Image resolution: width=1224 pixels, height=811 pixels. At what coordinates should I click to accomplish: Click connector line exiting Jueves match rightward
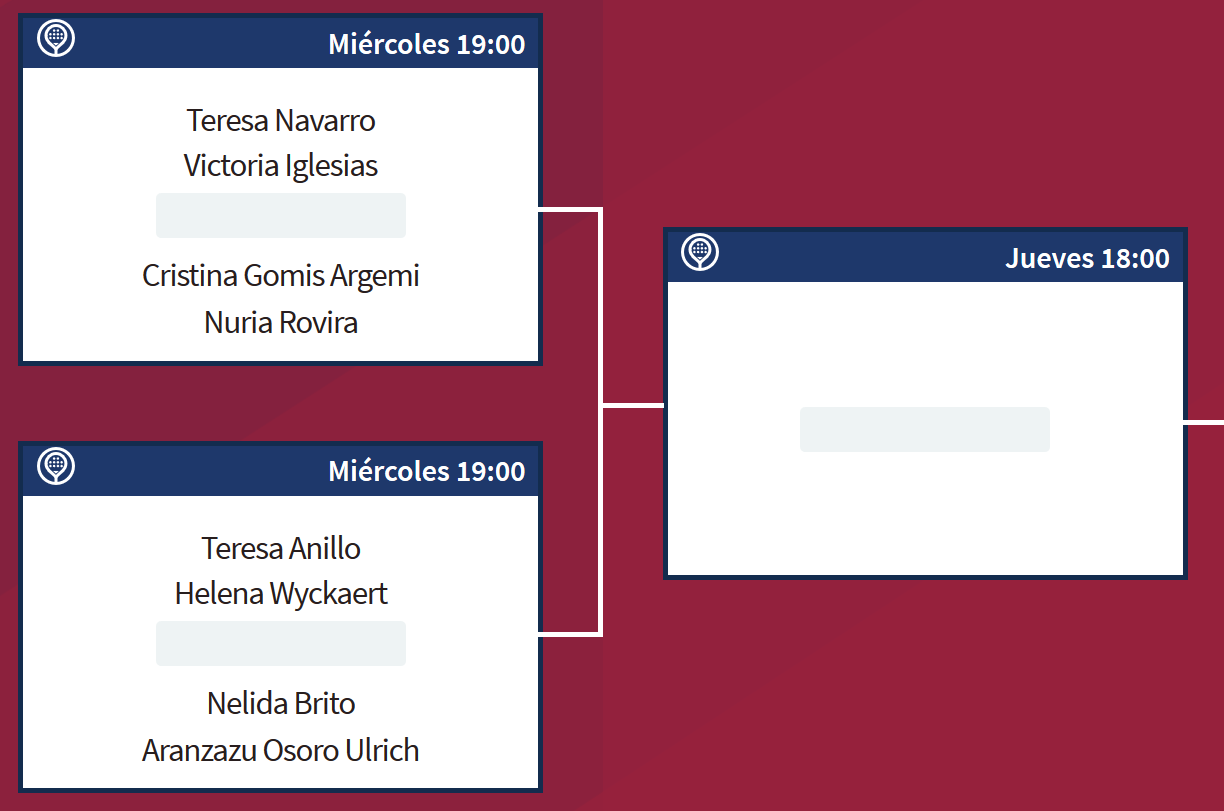pos(1205,422)
